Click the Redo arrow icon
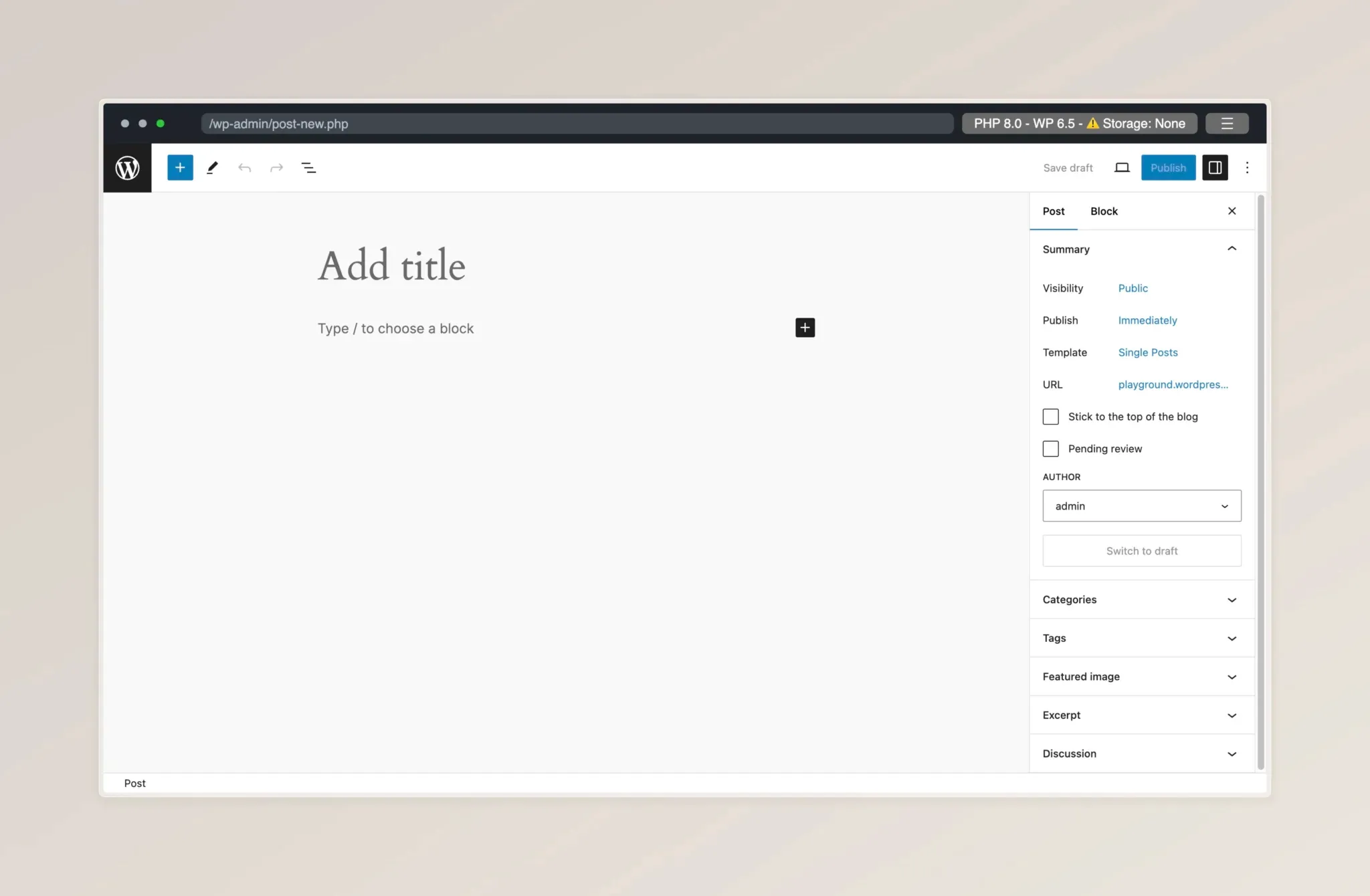Viewport: 1370px width, 896px height. pyautogui.click(x=276, y=168)
